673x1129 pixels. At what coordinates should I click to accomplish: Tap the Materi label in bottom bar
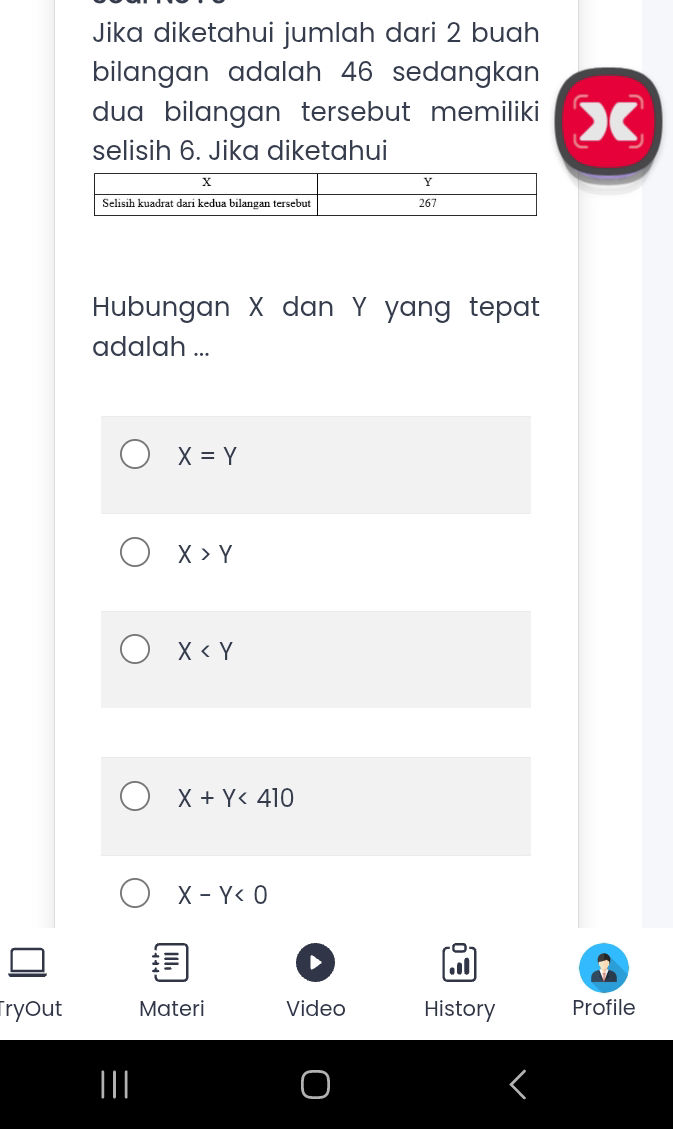(x=171, y=1008)
